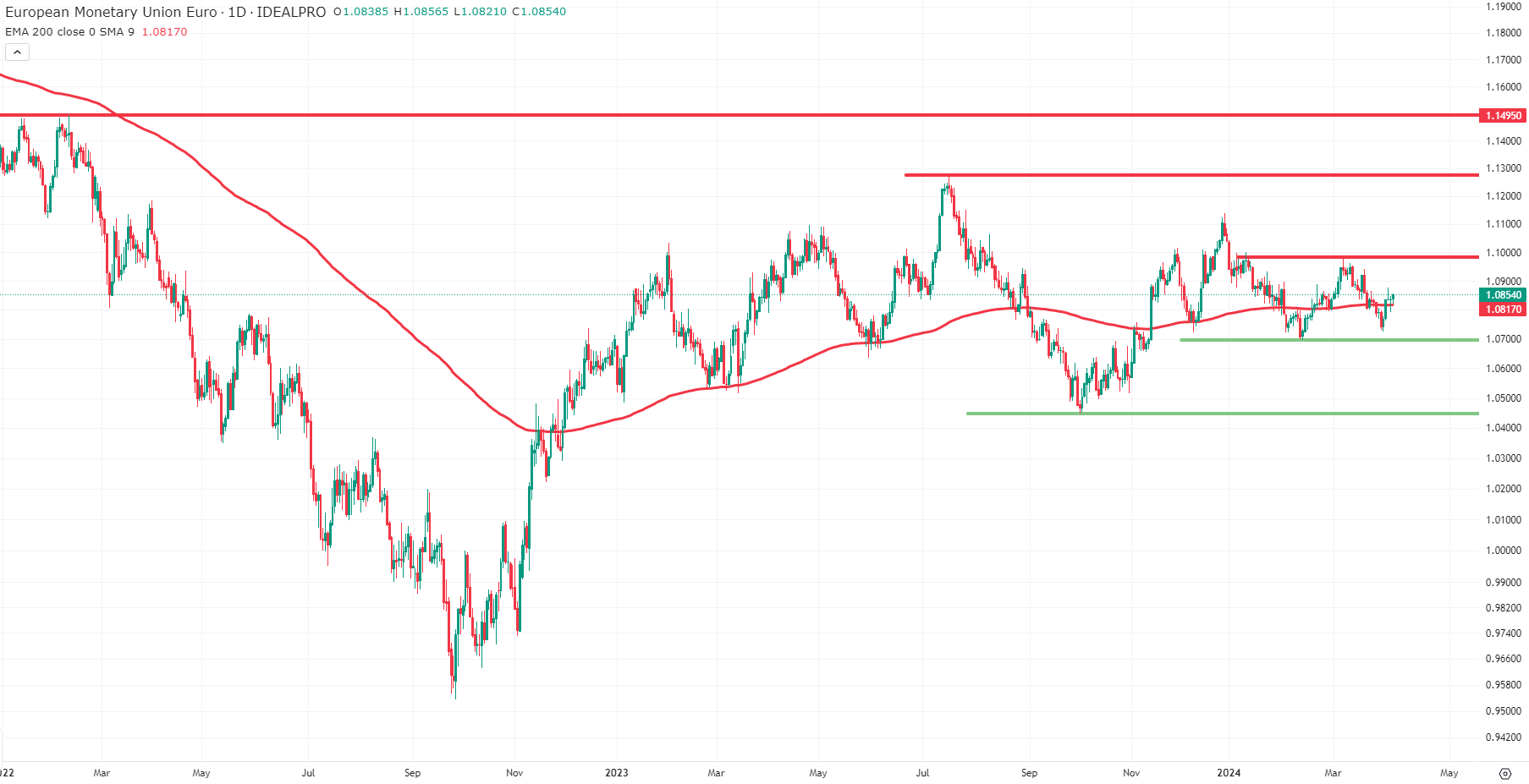The image size is (1529, 784).
Task: Select the red horizontal line at 1.14950
Action: [x=740, y=115]
